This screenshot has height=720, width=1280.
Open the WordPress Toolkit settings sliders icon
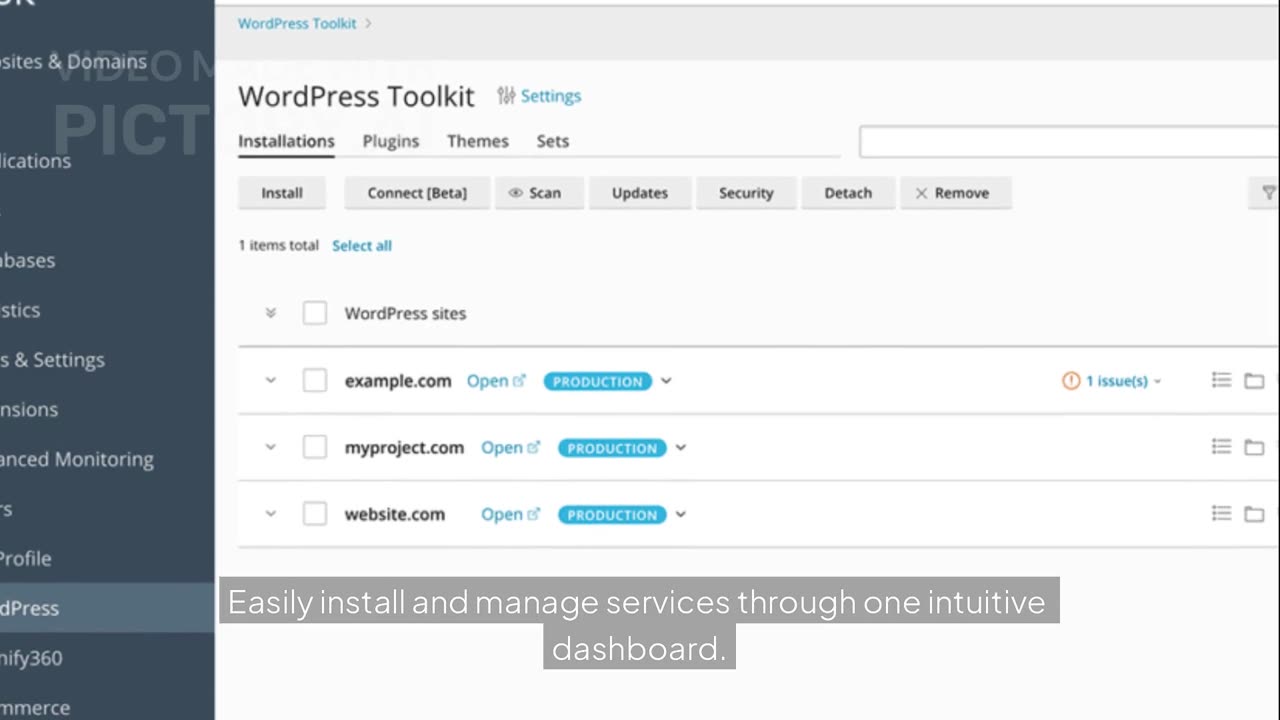pyautogui.click(x=506, y=96)
